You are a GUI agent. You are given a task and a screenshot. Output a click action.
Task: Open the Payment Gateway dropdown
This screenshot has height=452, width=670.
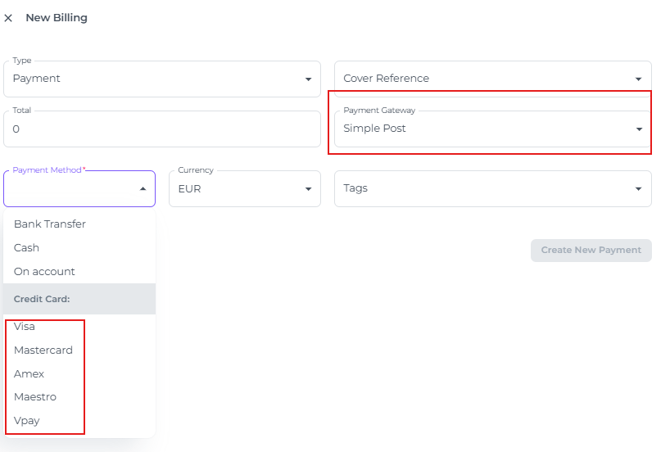pos(492,129)
